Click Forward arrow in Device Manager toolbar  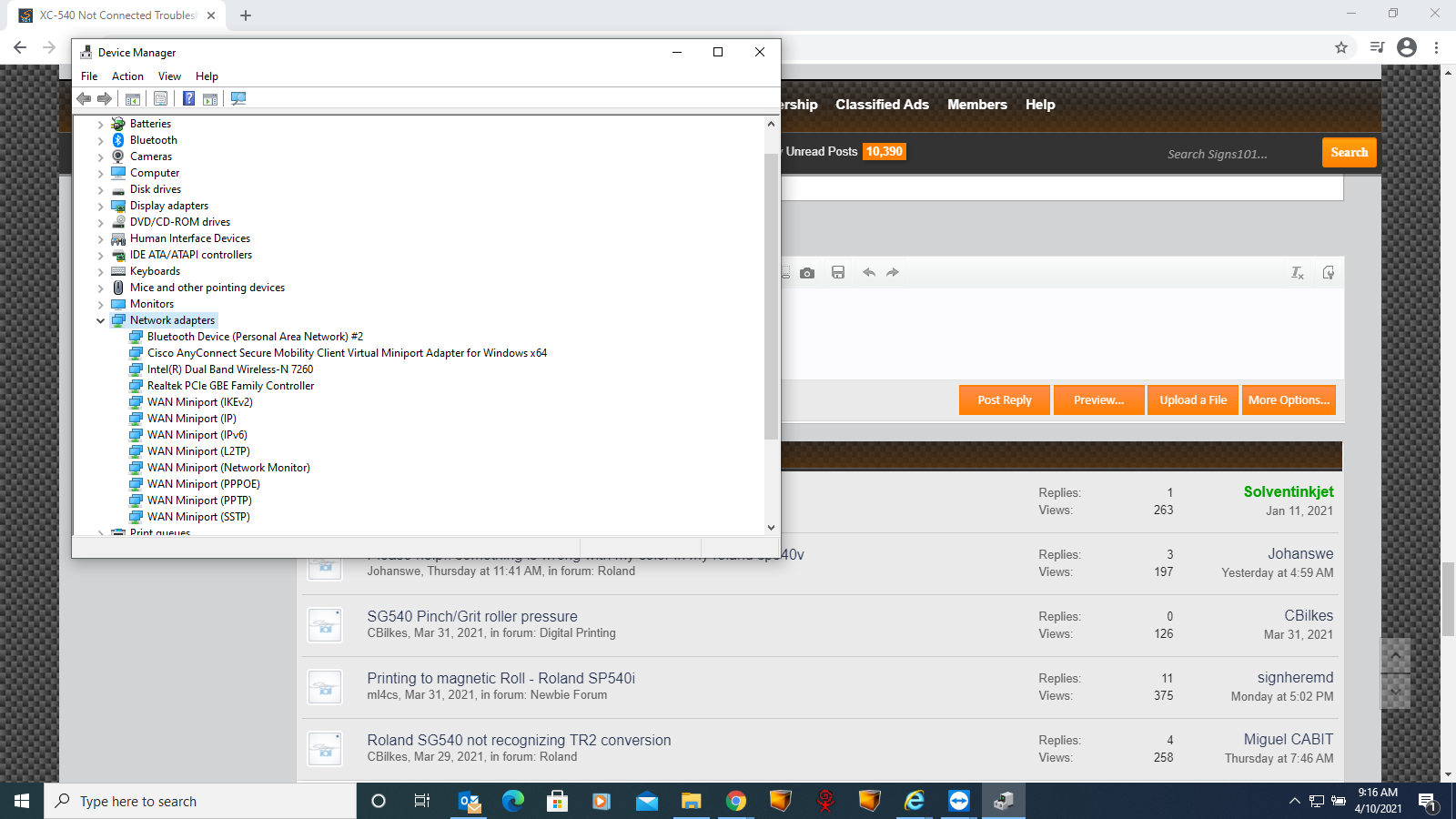[105, 98]
